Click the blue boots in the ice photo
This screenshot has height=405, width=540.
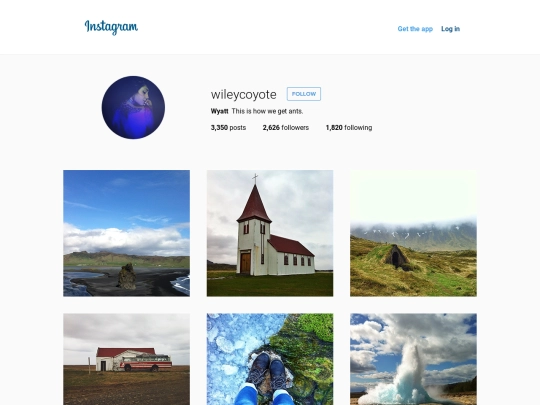[x=268, y=372]
